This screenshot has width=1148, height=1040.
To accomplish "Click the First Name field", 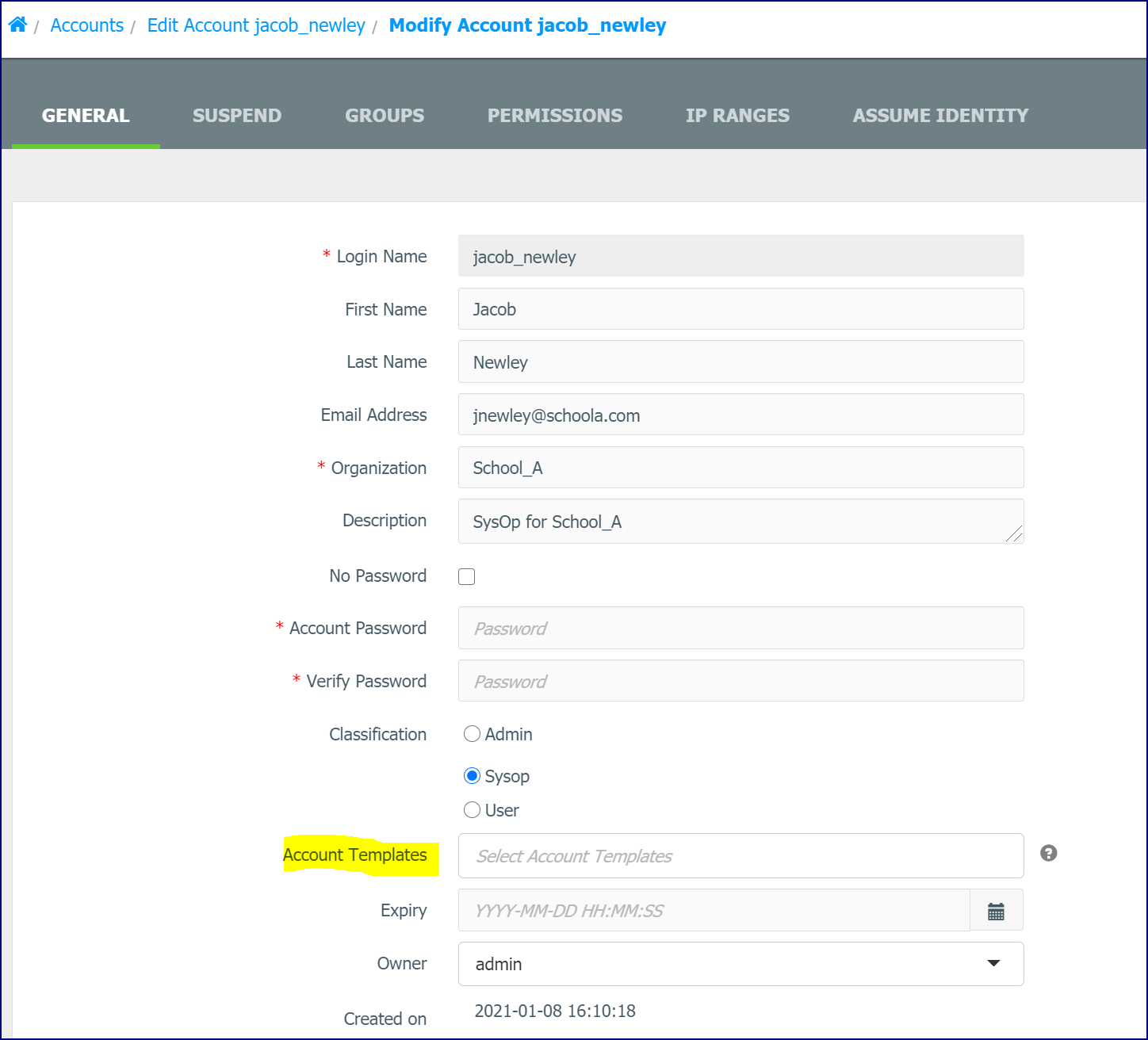I will tap(741, 309).
